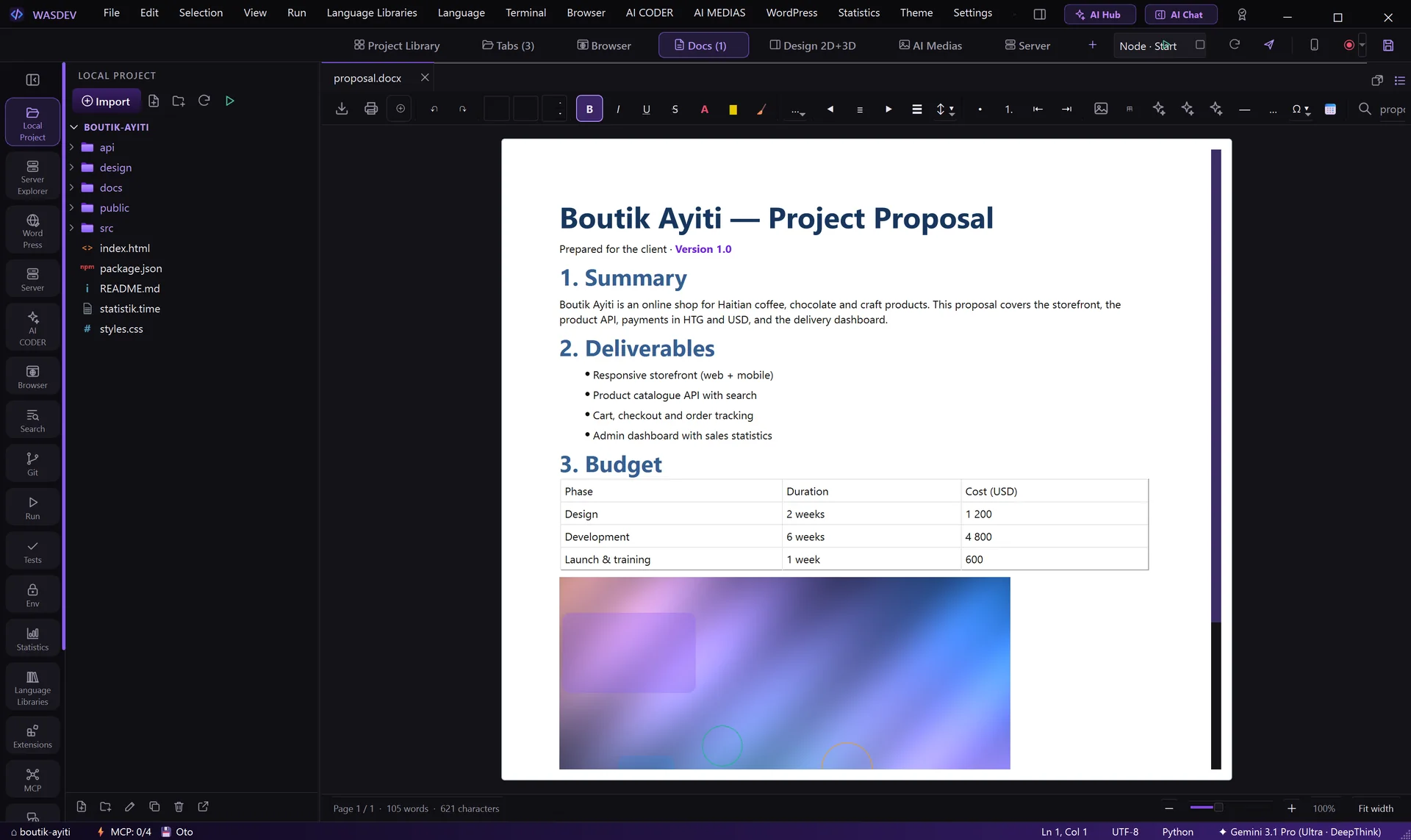
Task: Toggle bold formatting off
Action: pyautogui.click(x=589, y=109)
